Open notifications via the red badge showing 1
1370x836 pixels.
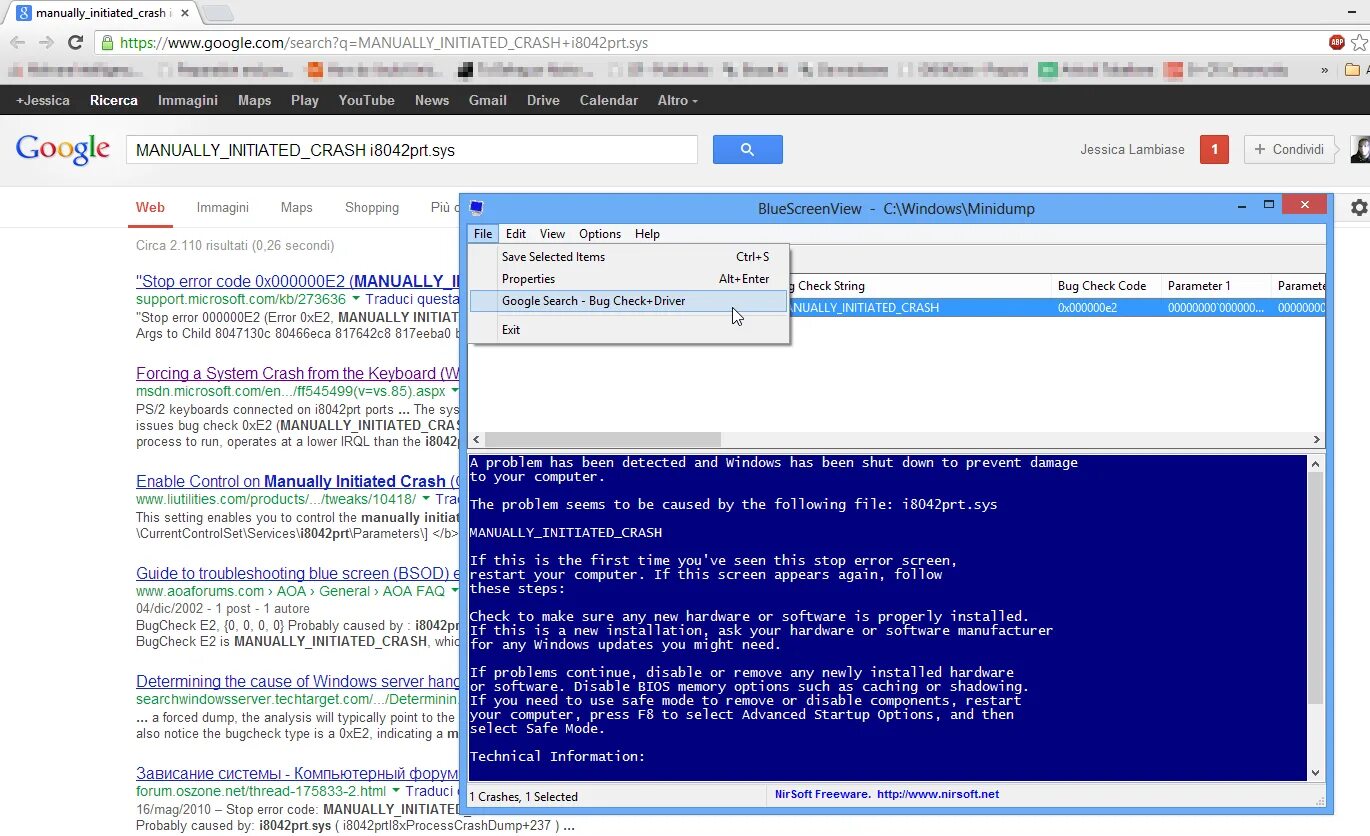click(1214, 148)
